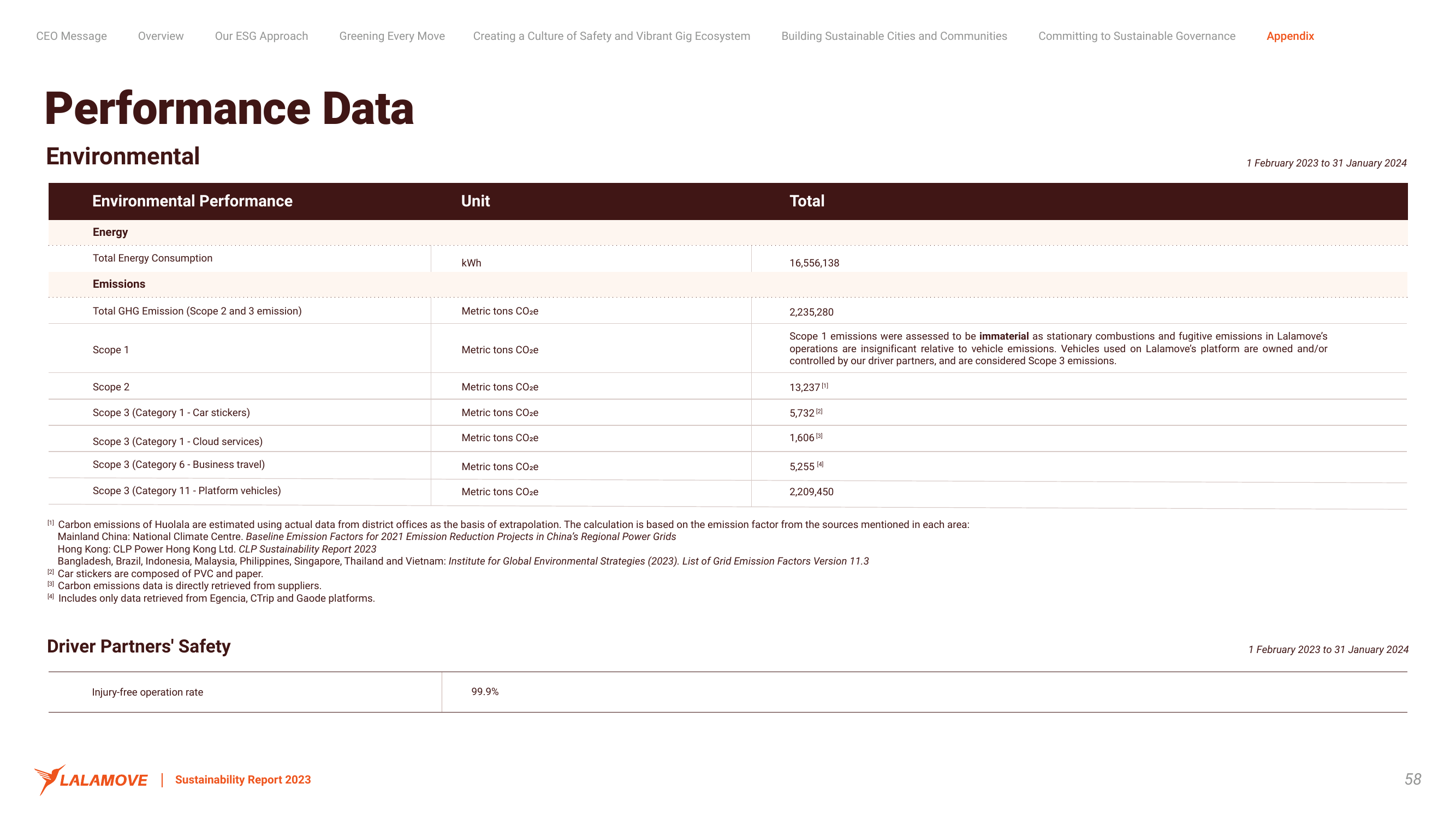Select Total GHG Emission row label
Viewport: 1456px width, 819px height.
point(197,311)
